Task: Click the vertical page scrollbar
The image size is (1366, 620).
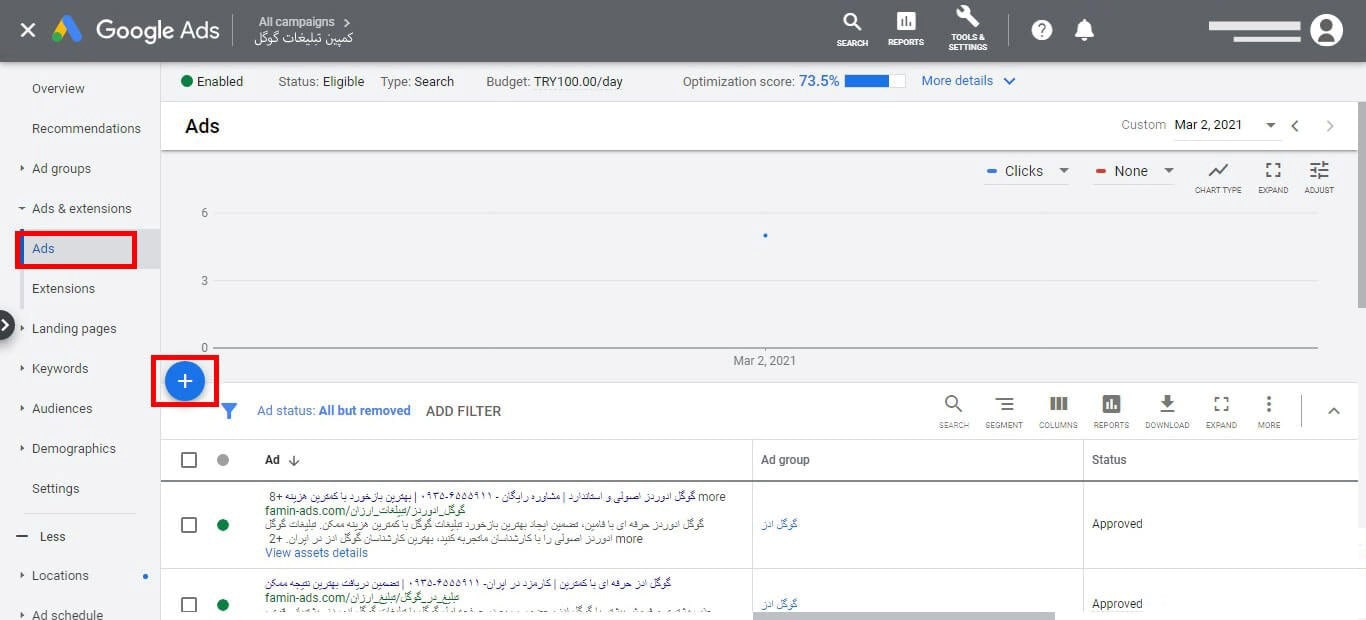Action: 1361,205
